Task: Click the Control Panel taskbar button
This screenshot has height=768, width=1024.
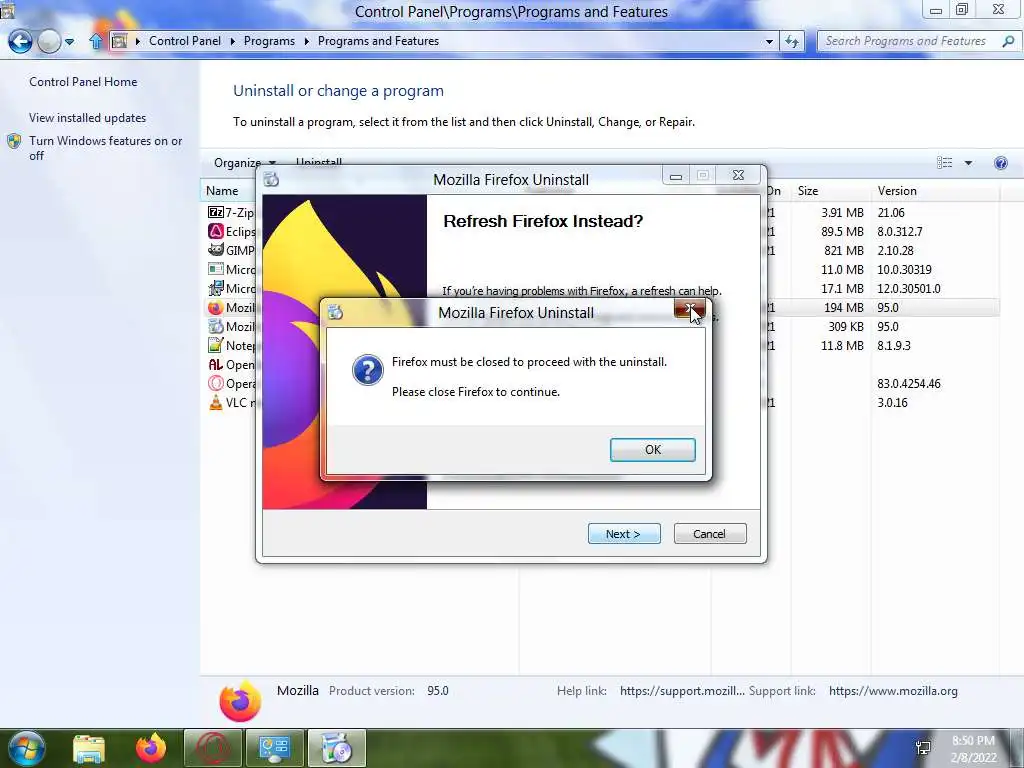Action: [274, 748]
